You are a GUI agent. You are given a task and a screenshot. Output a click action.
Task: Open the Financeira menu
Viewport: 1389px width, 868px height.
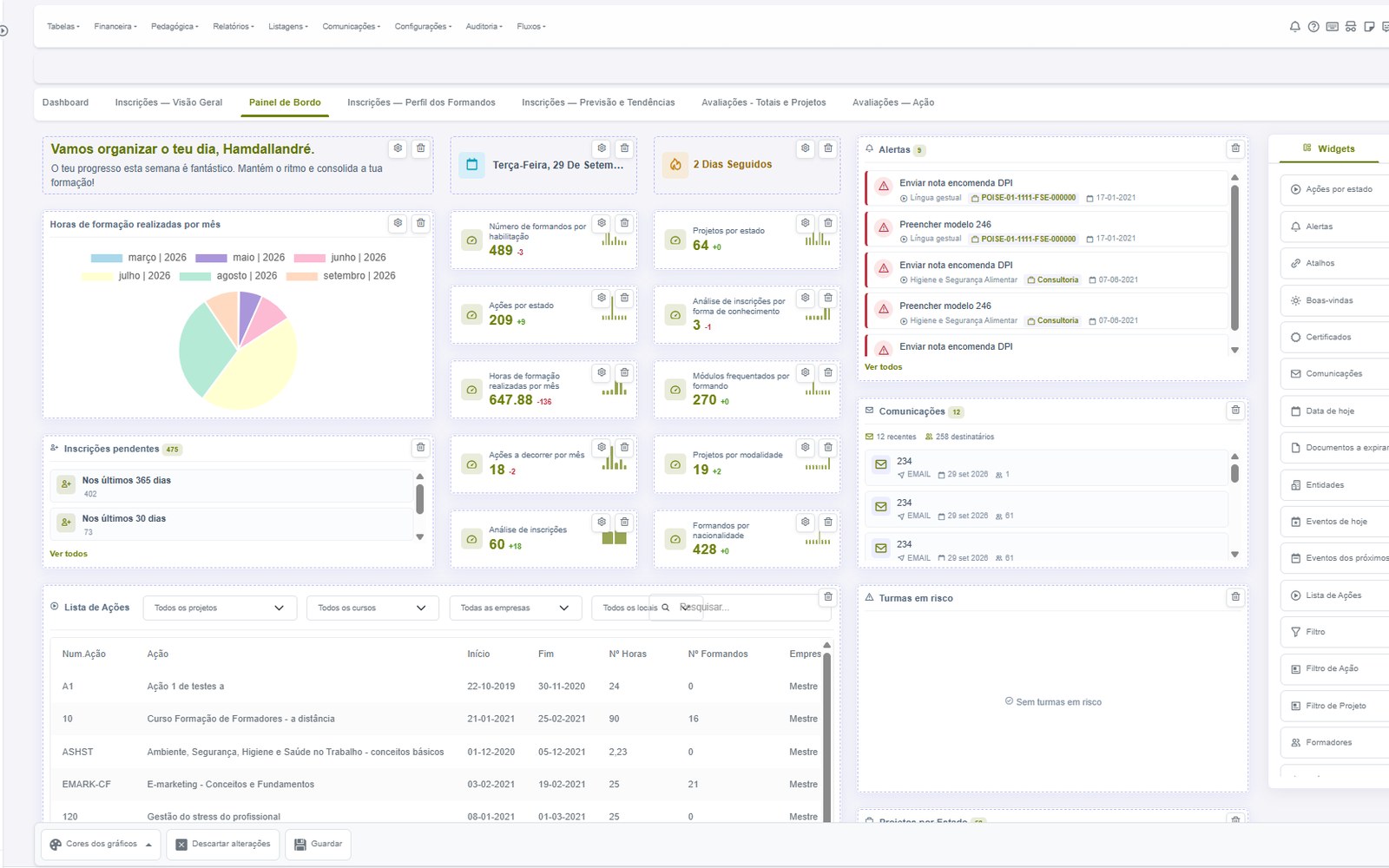tap(115, 27)
